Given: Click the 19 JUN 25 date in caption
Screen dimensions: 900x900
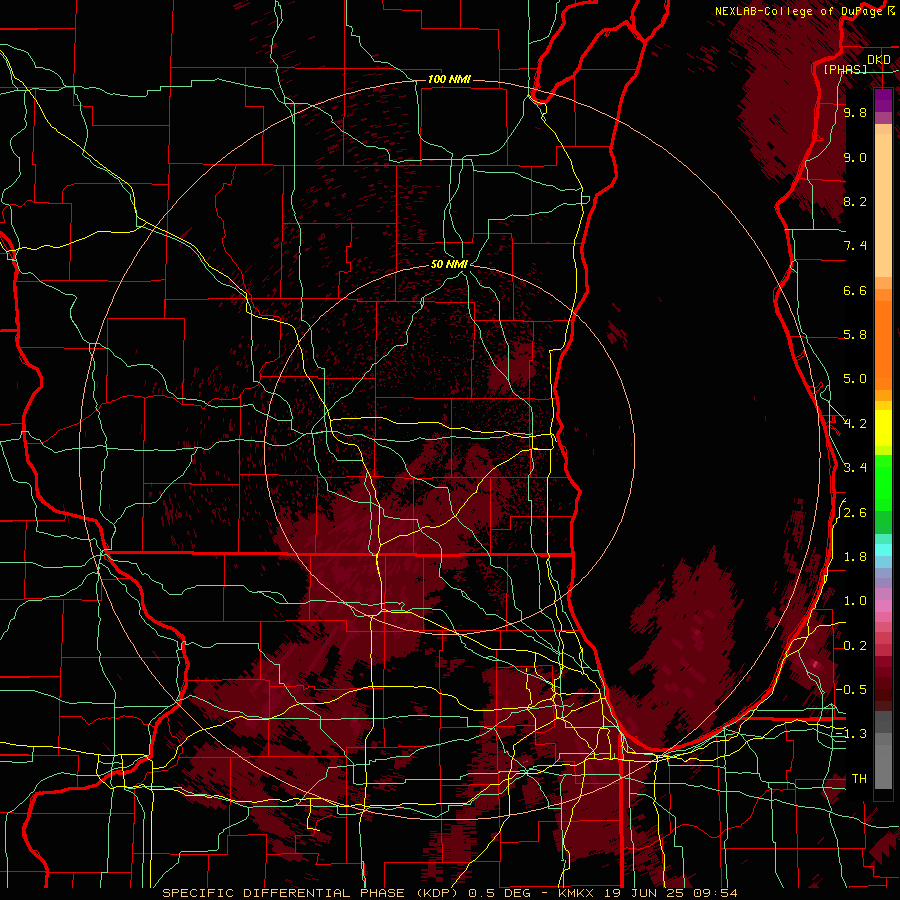Looking at the screenshot, I should [646, 893].
